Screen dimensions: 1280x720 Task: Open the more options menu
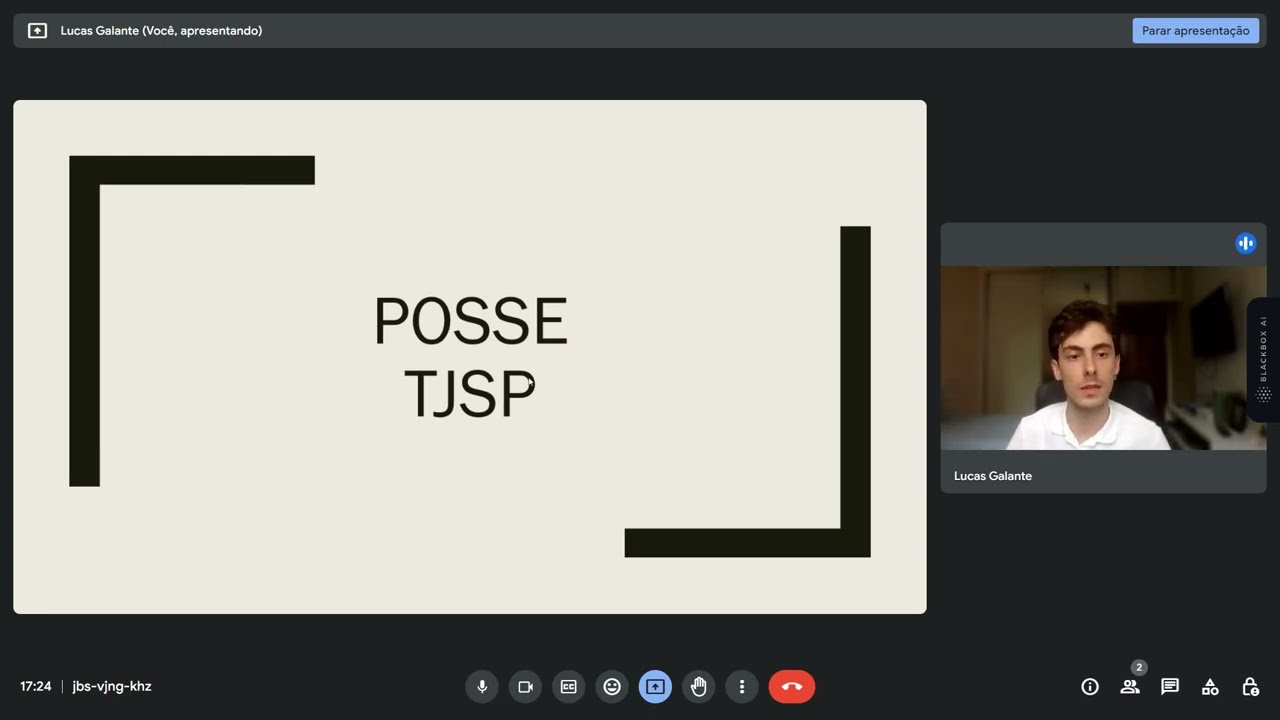(741, 687)
